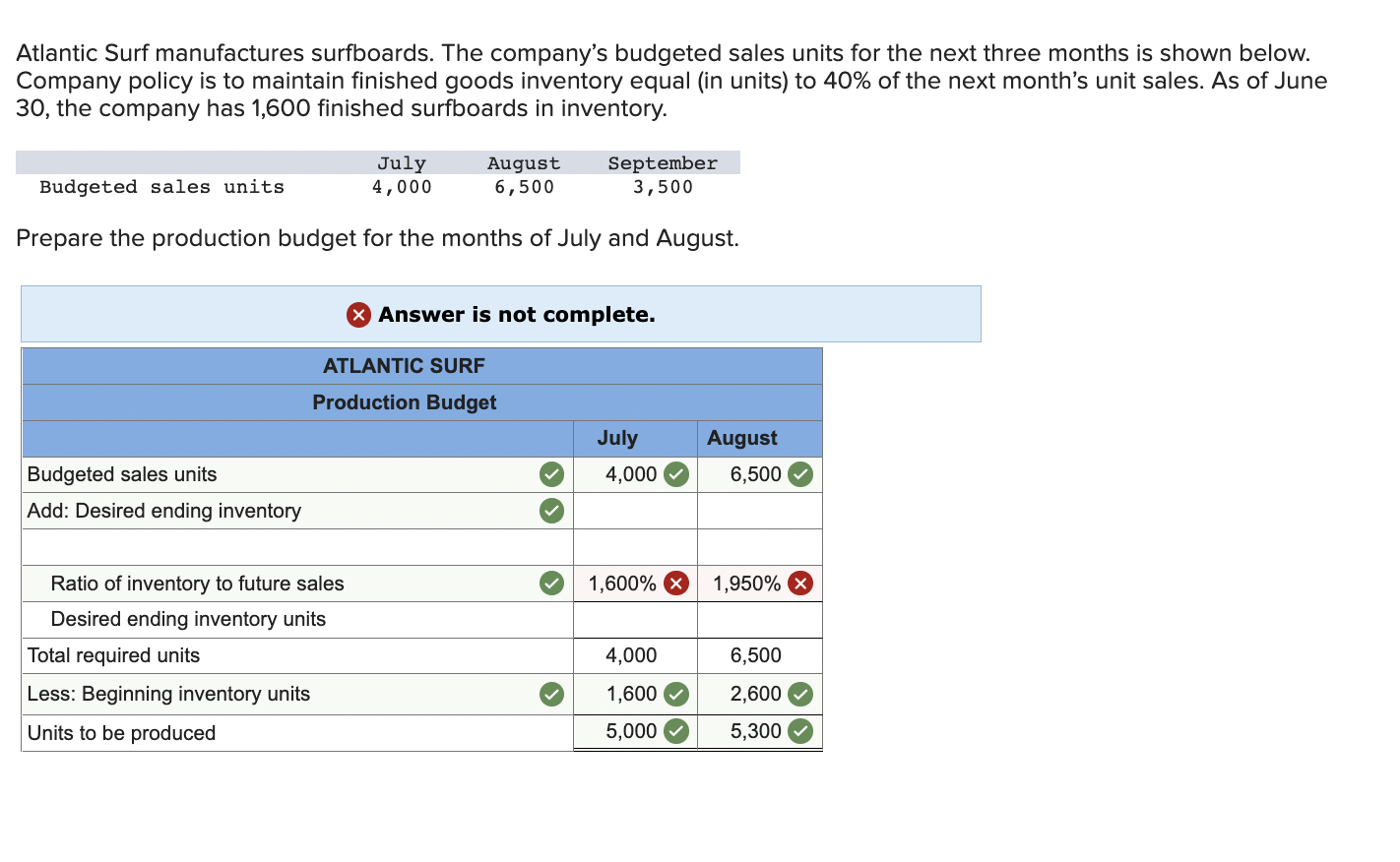Image resolution: width=1400 pixels, height=862 pixels.
Task: Click the empty Desired ending inventory units cell
Action: pyautogui.click(x=634, y=619)
